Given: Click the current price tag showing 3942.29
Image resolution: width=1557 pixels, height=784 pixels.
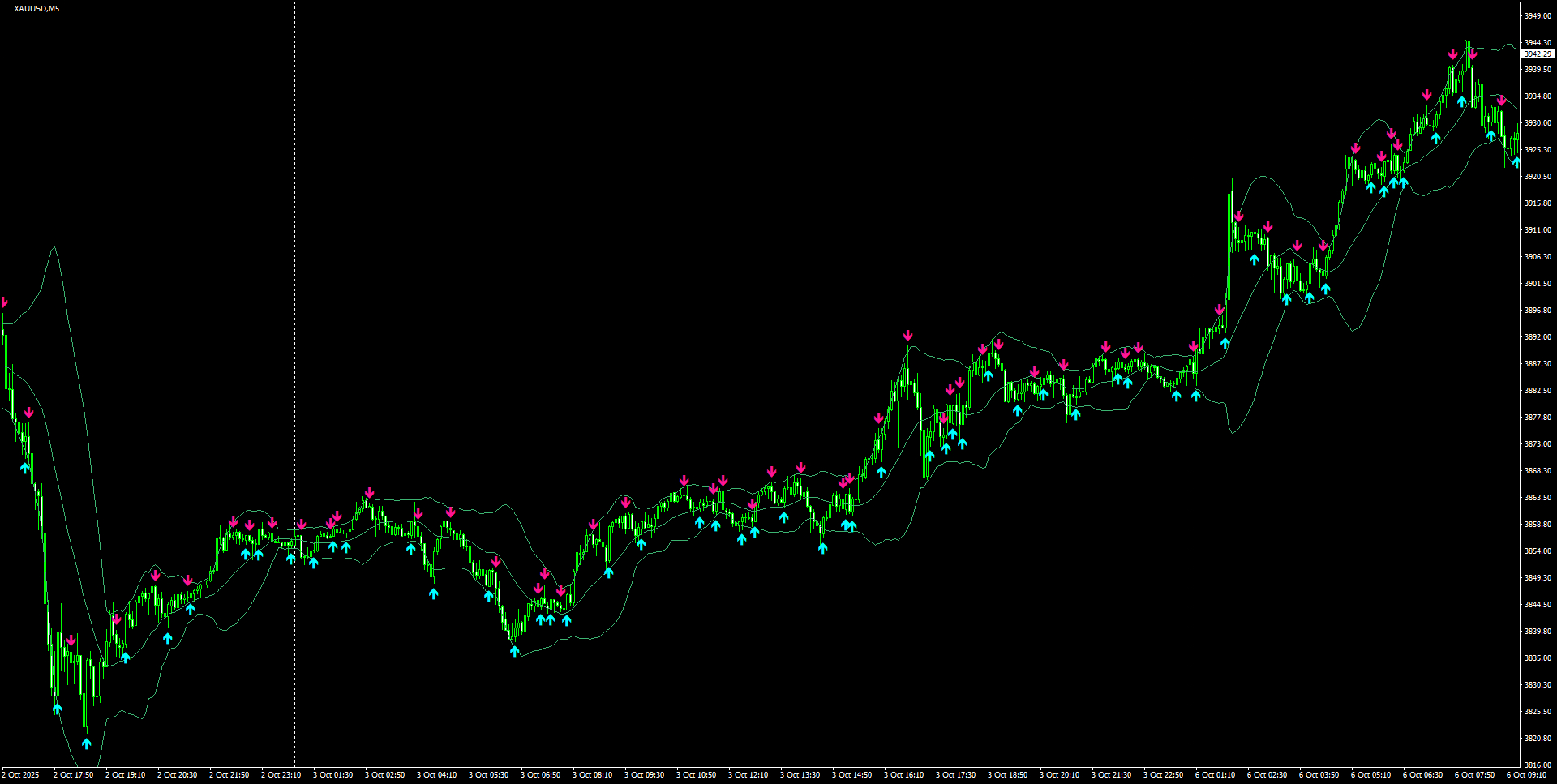Looking at the screenshot, I should pyautogui.click(x=1537, y=54).
